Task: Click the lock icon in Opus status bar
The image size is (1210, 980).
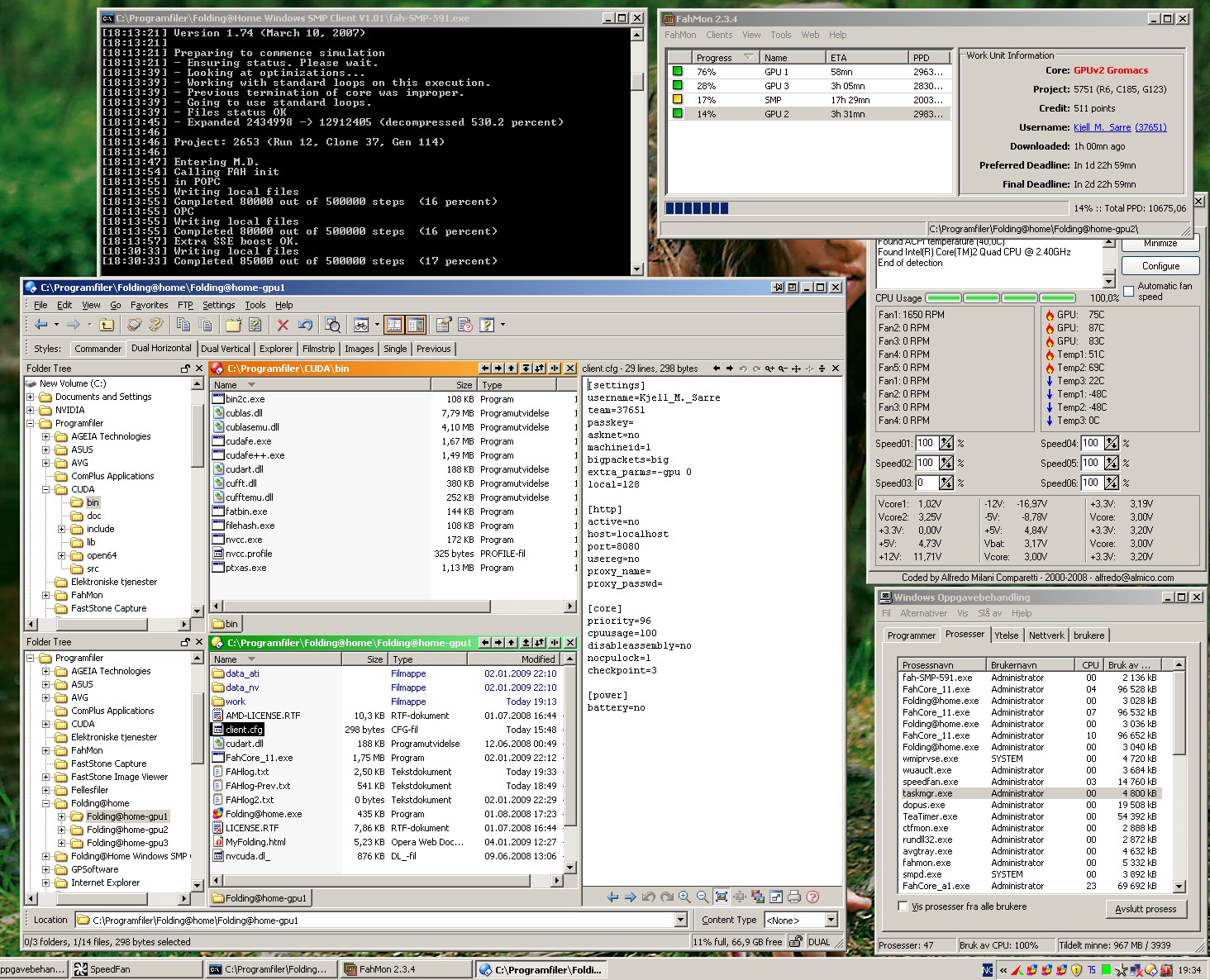Action: 795,941
